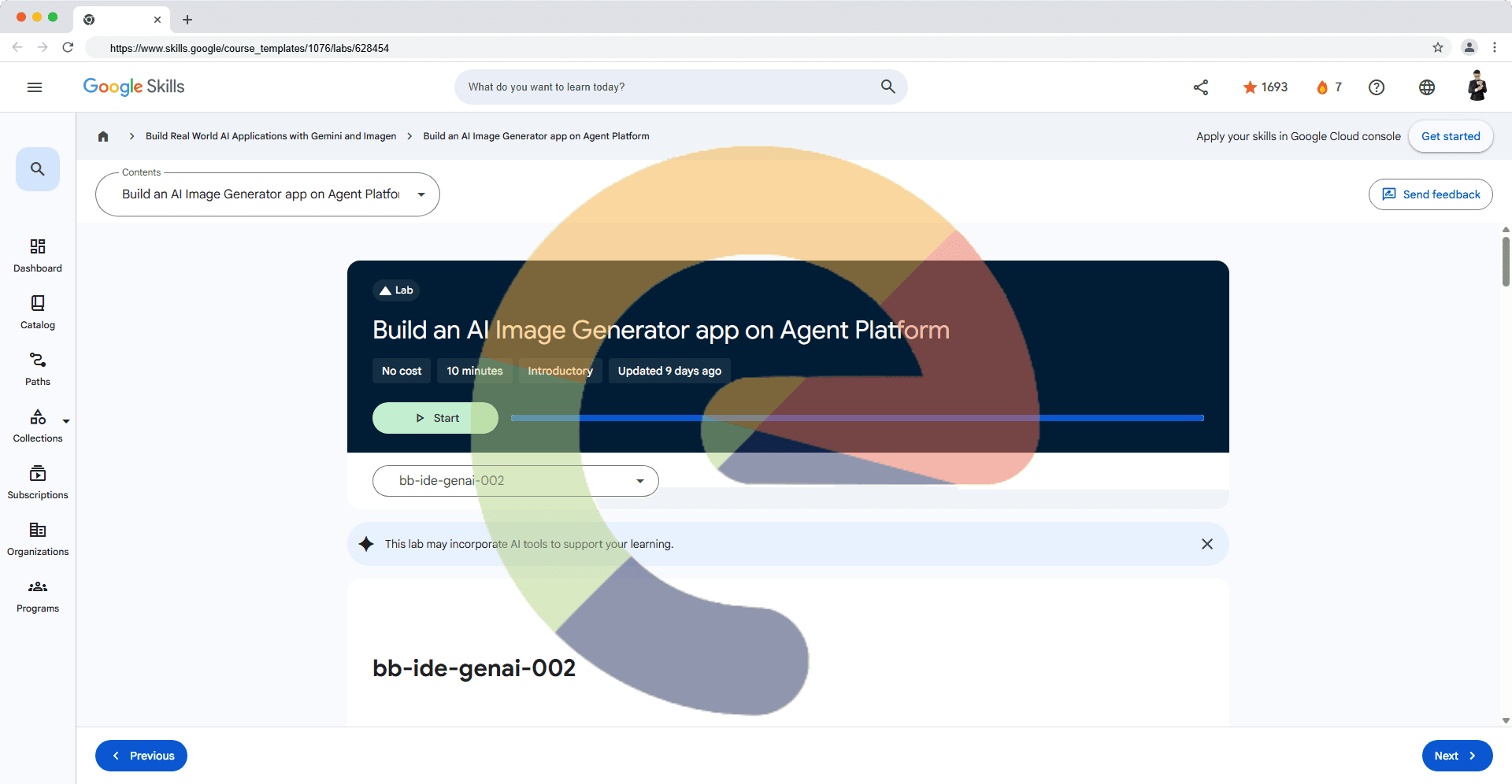Click the browser back arrow
The width and height of the screenshot is (1512, 784).
[x=17, y=47]
